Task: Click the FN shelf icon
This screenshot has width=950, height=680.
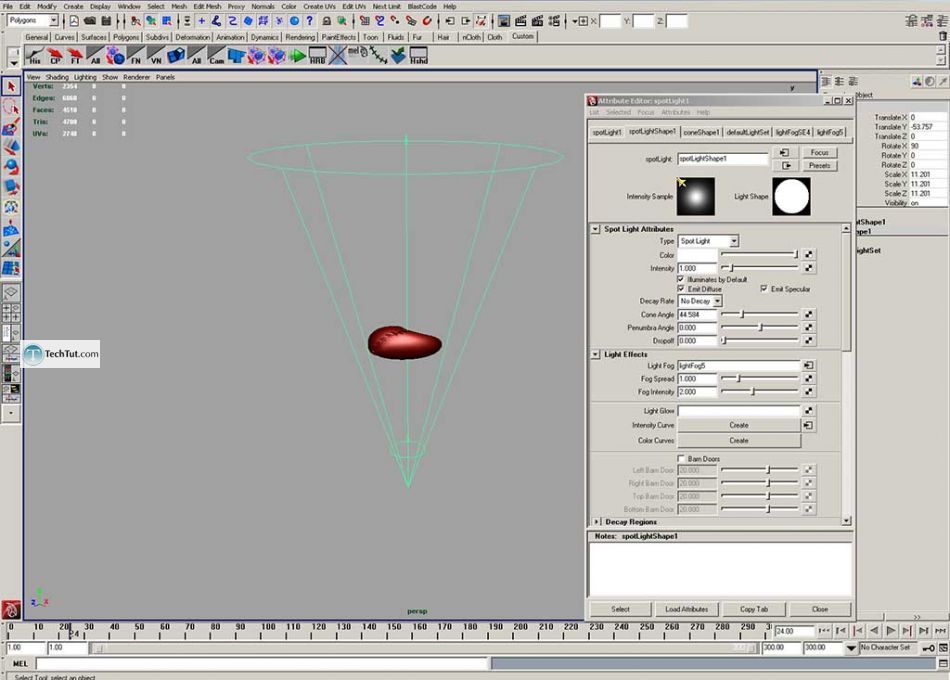Action: [136, 56]
